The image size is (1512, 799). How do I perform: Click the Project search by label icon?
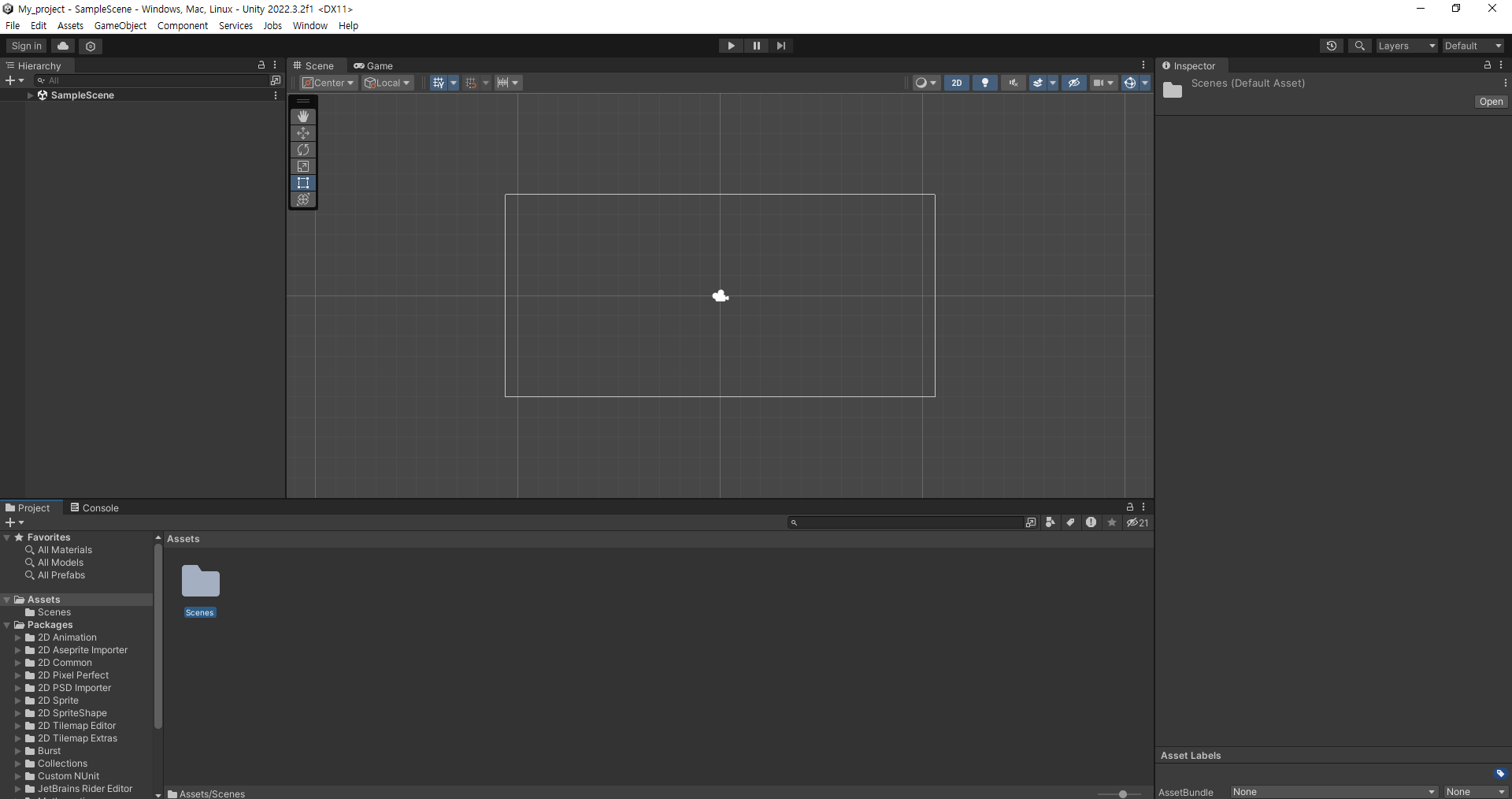click(x=1070, y=522)
